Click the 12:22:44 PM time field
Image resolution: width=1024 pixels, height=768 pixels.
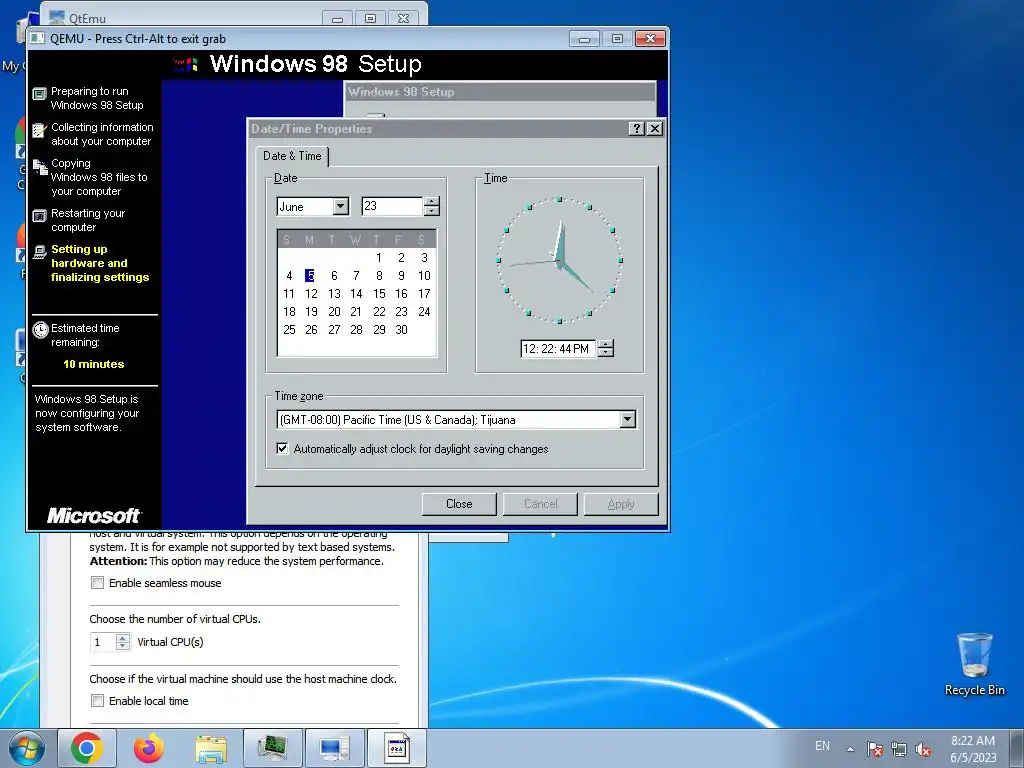tap(558, 349)
